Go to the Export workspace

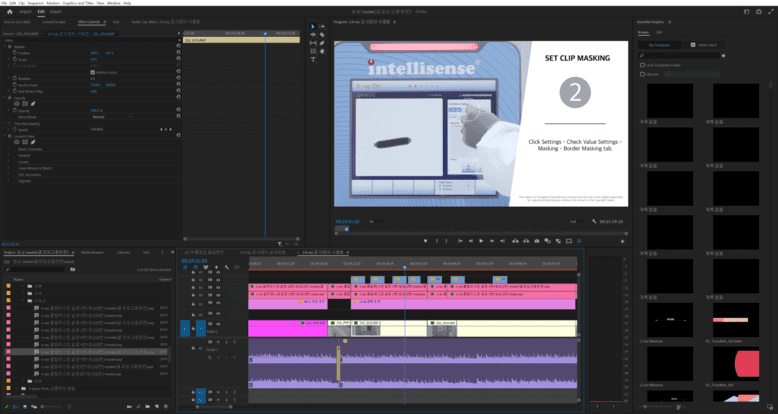(56, 11)
